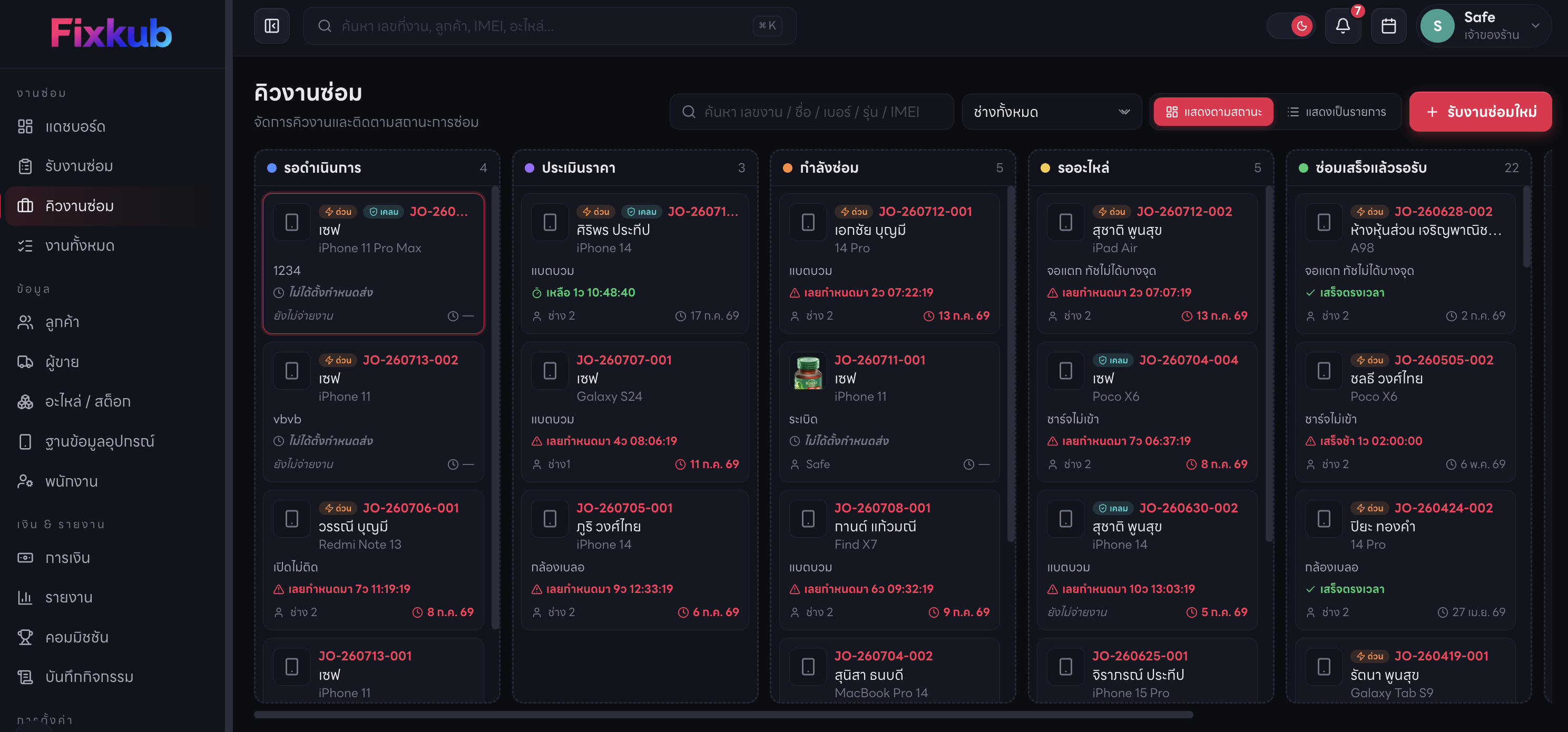Image resolution: width=1568 pixels, height=732 pixels.
Task: Toggle dark mode switch
Action: pyautogui.click(x=1290, y=26)
